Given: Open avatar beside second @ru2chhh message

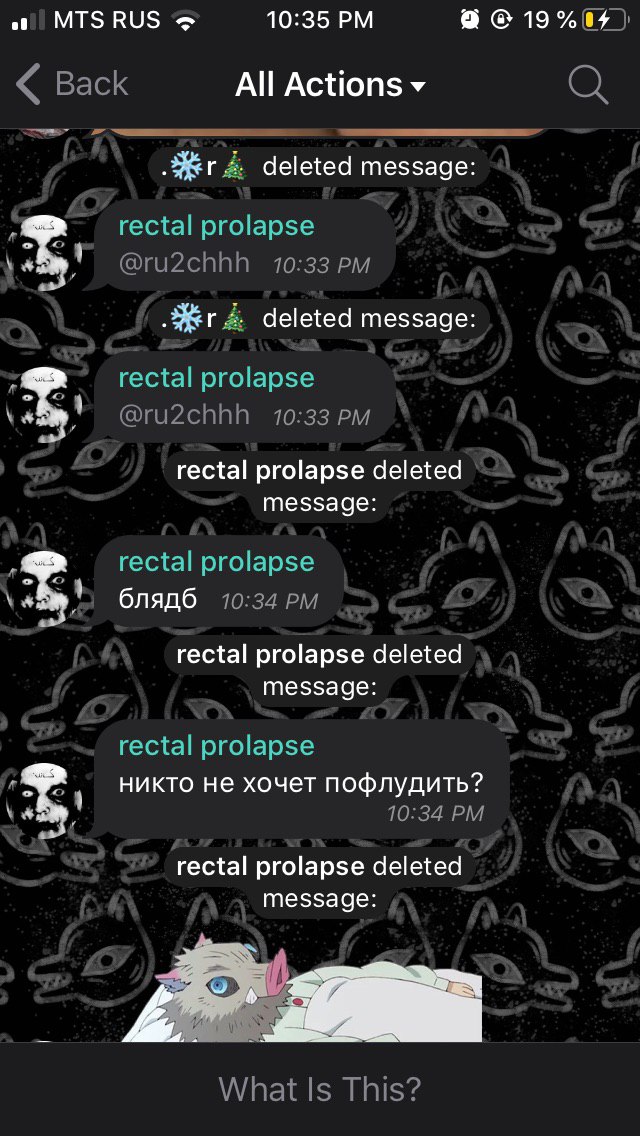Looking at the screenshot, I should [x=45, y=404].
